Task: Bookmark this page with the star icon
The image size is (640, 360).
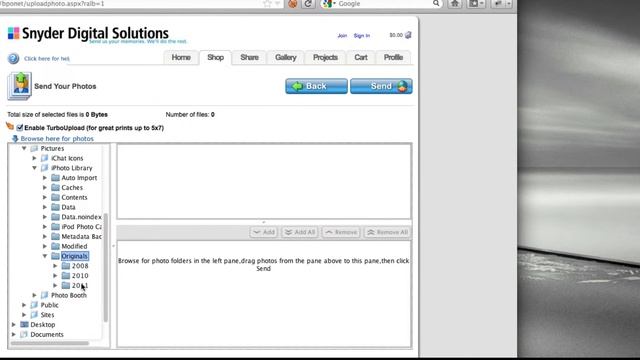Action: click(x=267, y=4)
